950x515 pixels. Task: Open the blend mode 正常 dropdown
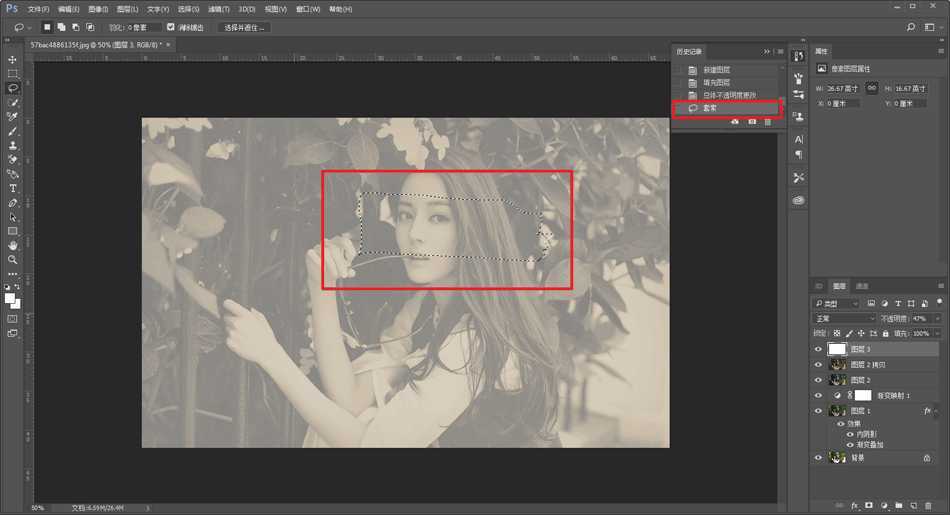pyautogui.click(x=844, y=318)
